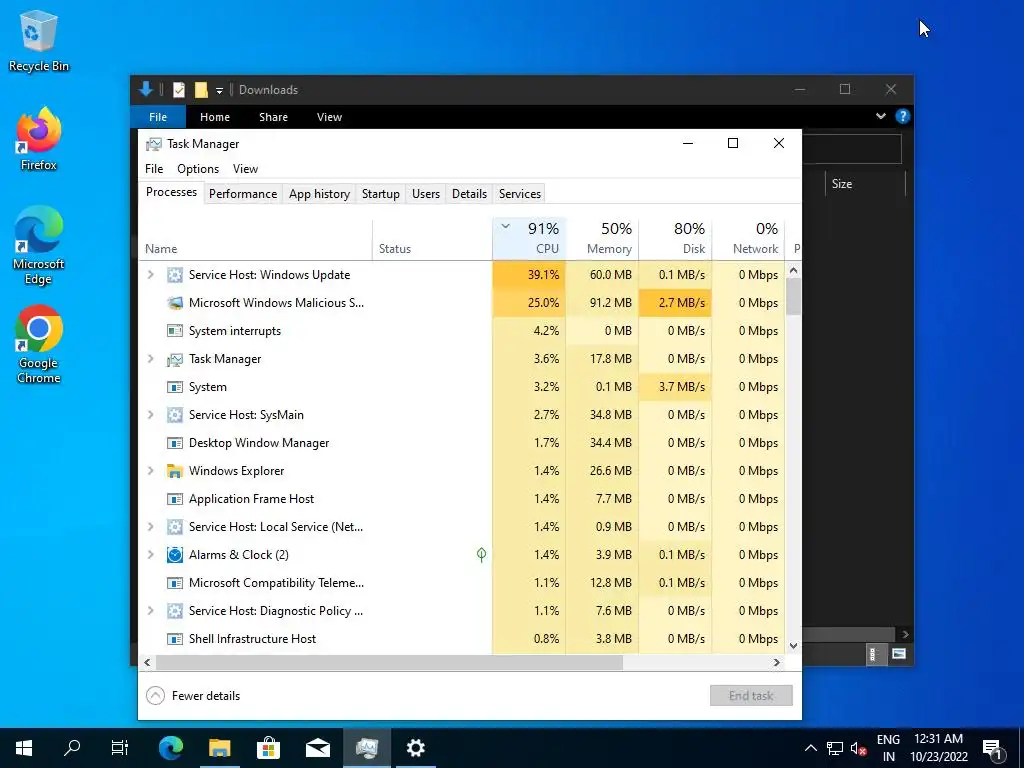
Task: Click the Alarms & Clock app icon
Action: 174,555
